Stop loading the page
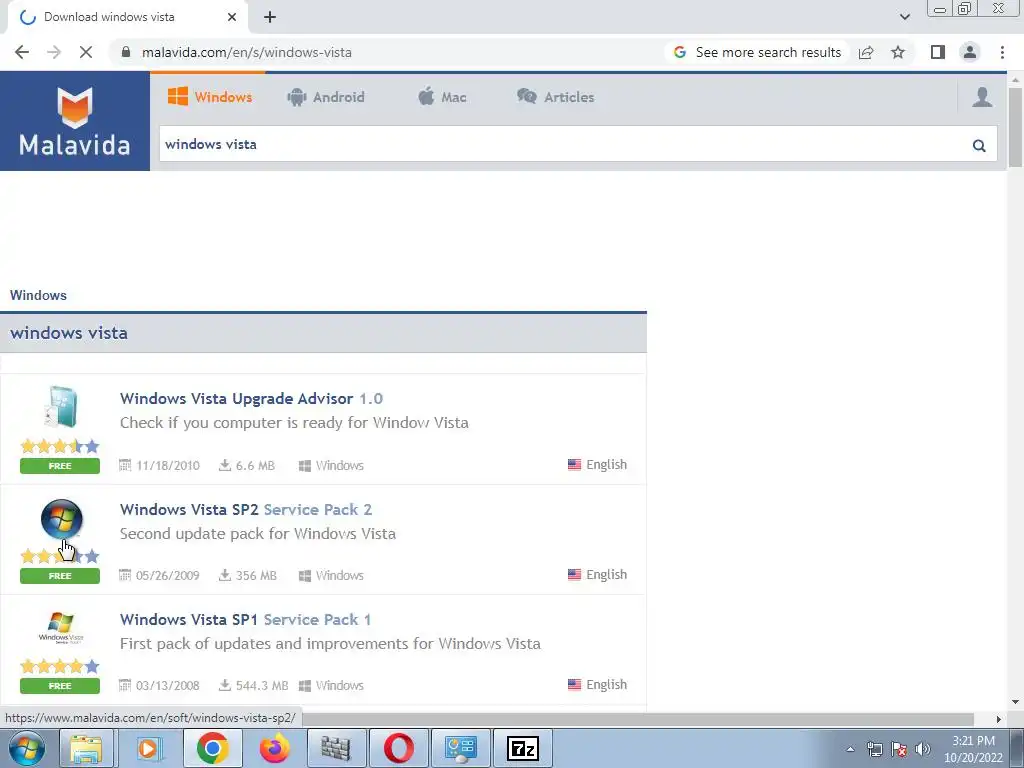The height and width of the screenshot is (768, 1024). [86, 52]
